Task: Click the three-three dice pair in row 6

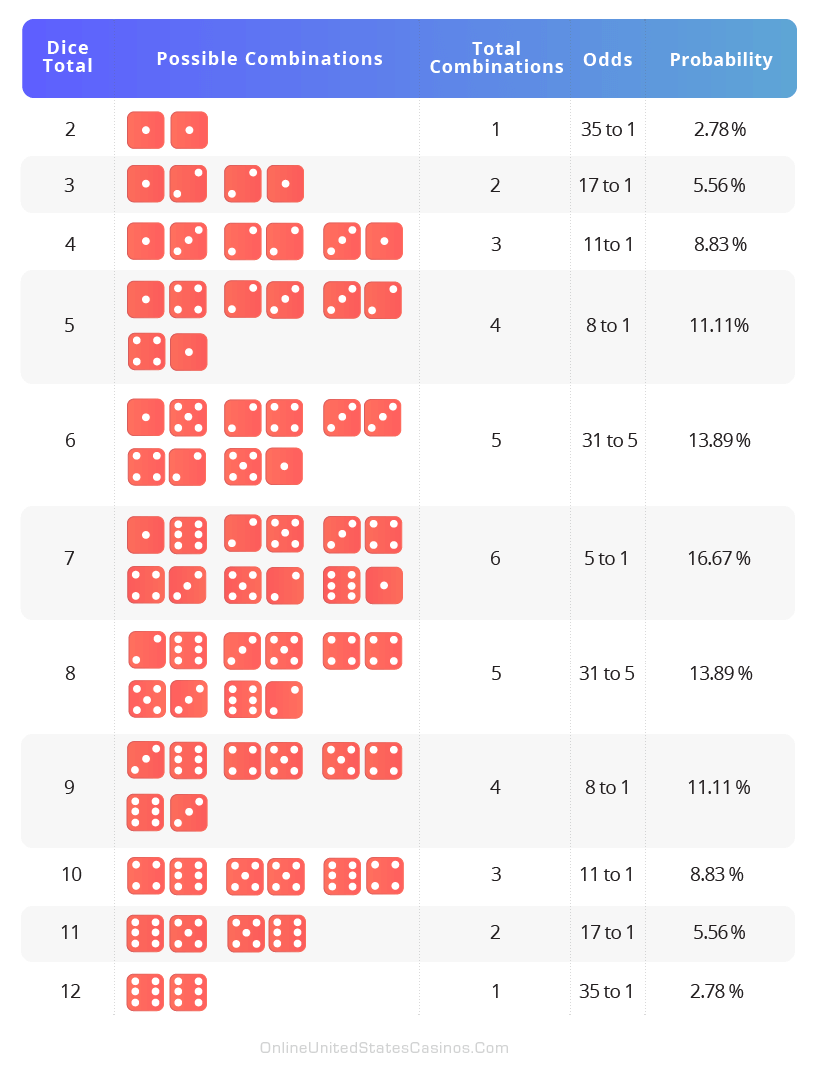Action: pos(362,418)
